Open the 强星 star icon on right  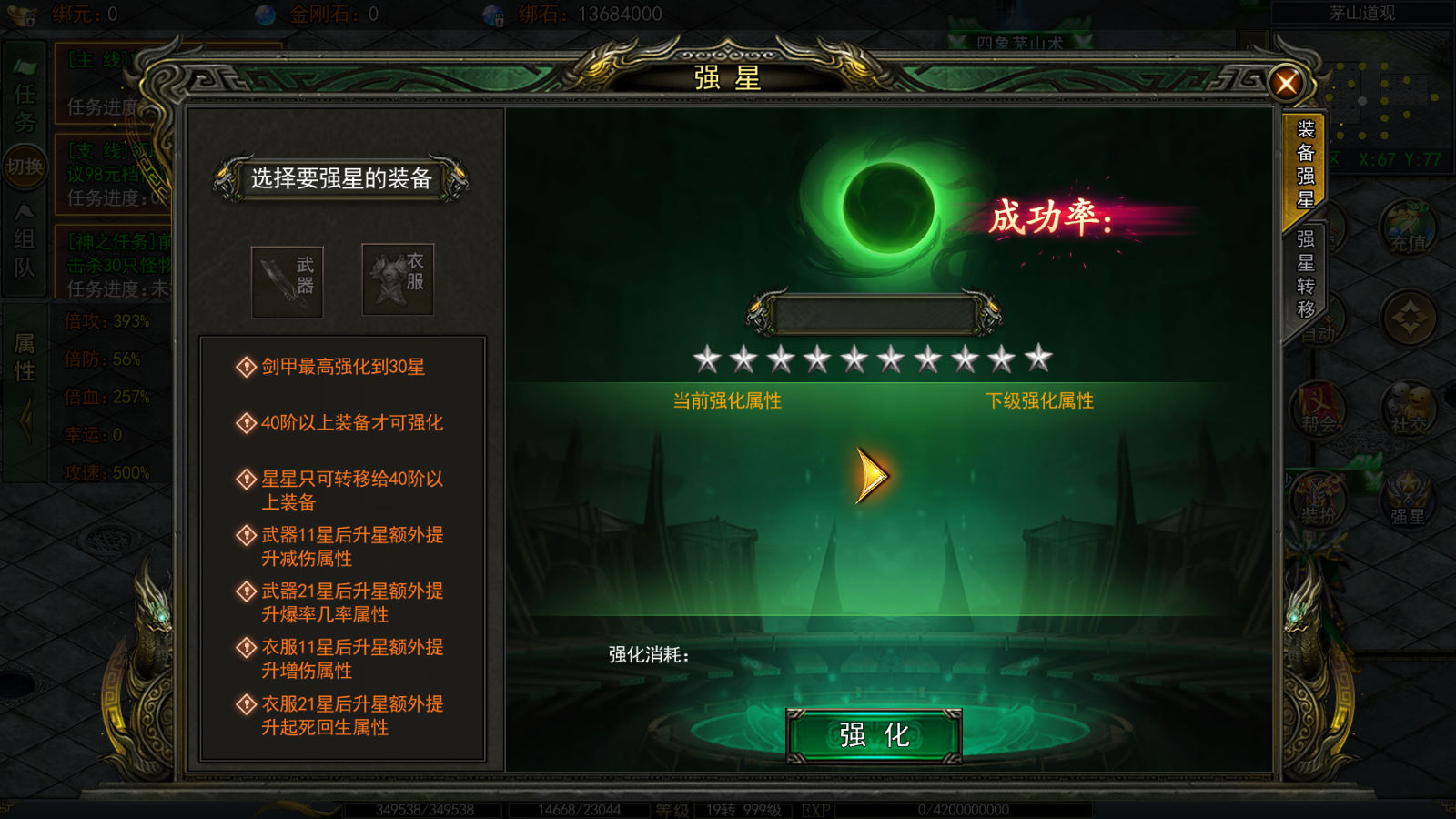pyautogui.click(x=1408, y=500)
